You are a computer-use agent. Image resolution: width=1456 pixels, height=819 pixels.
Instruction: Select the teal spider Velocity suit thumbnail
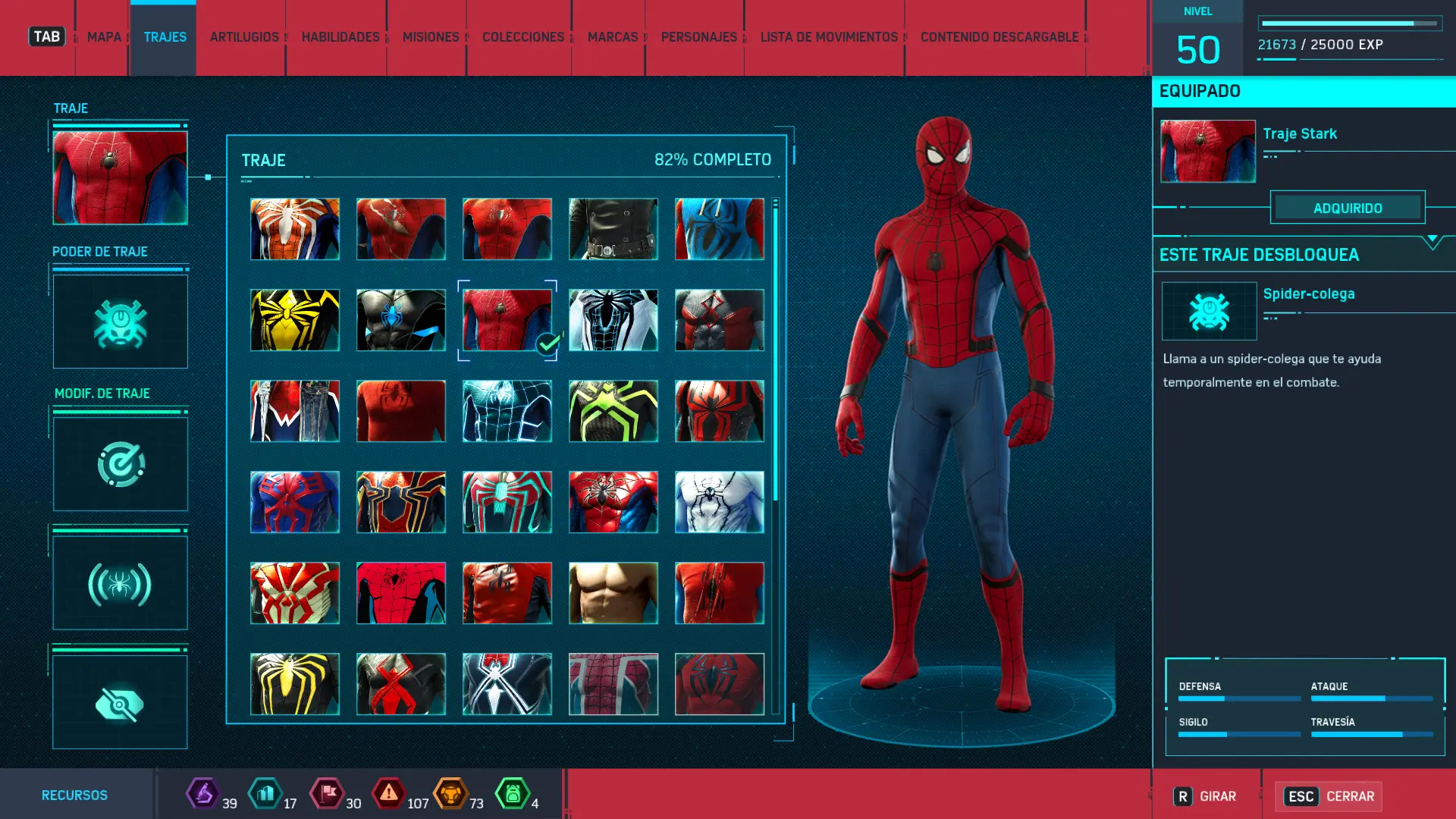507,502
